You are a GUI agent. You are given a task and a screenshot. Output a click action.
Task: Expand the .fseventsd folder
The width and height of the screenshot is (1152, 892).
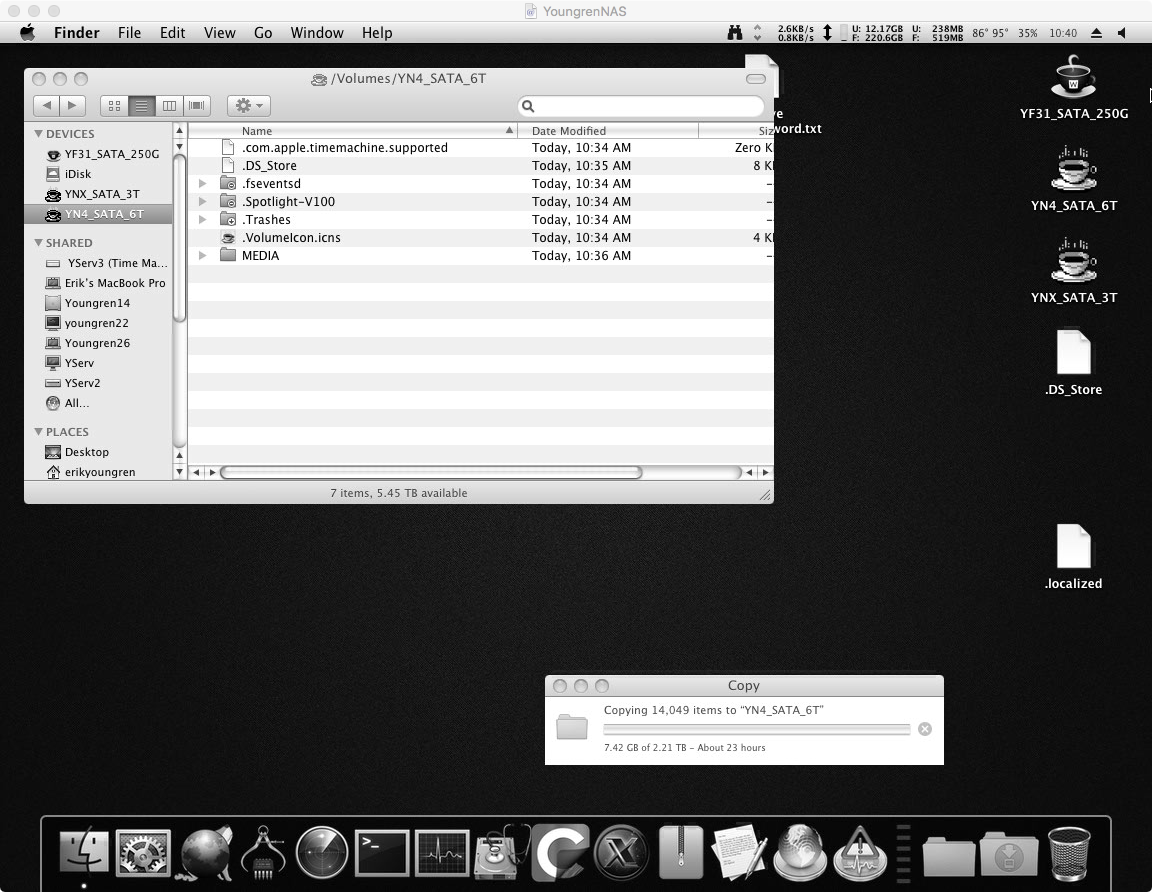coord(203,183)
